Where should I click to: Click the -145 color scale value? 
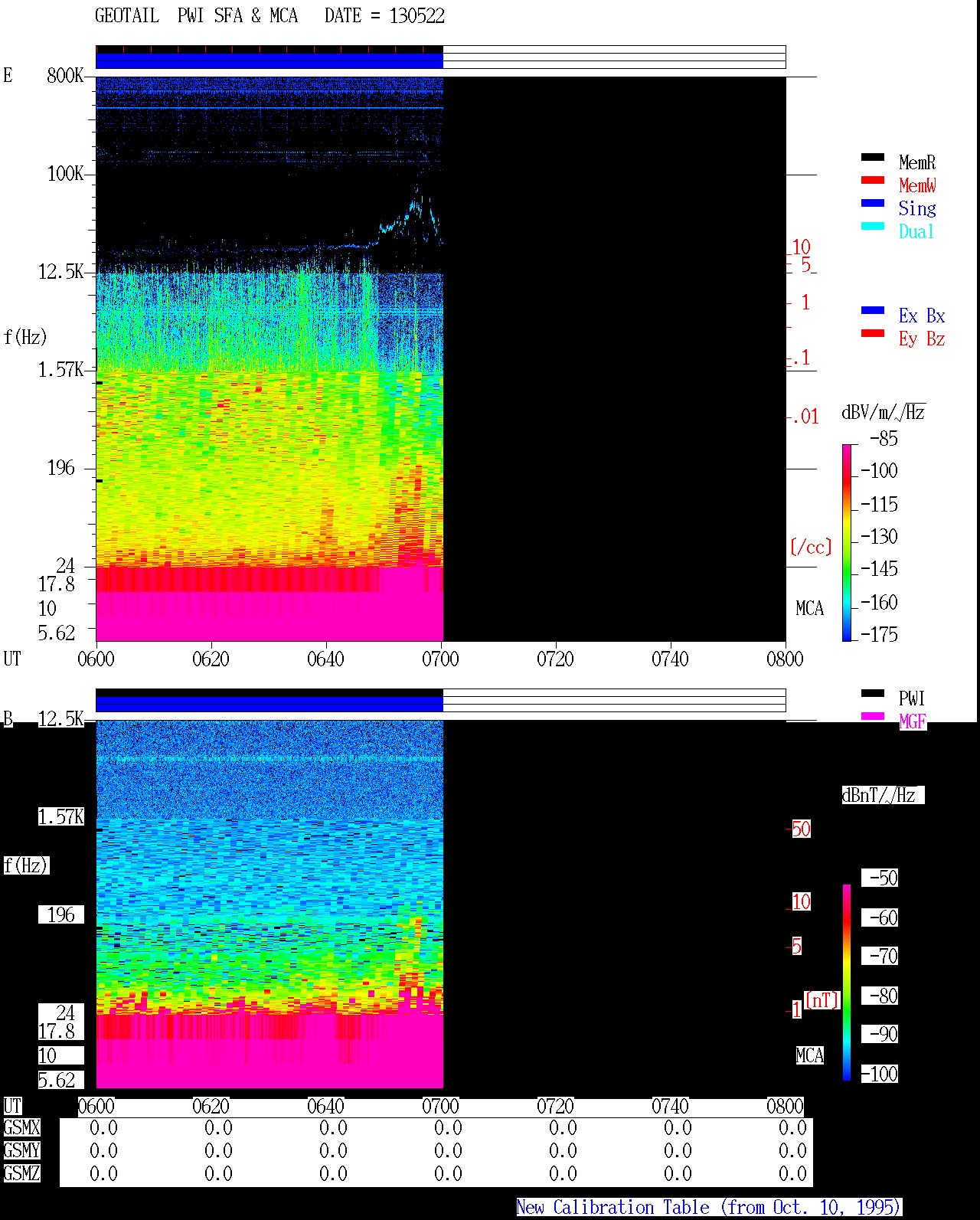click(879, 568)
